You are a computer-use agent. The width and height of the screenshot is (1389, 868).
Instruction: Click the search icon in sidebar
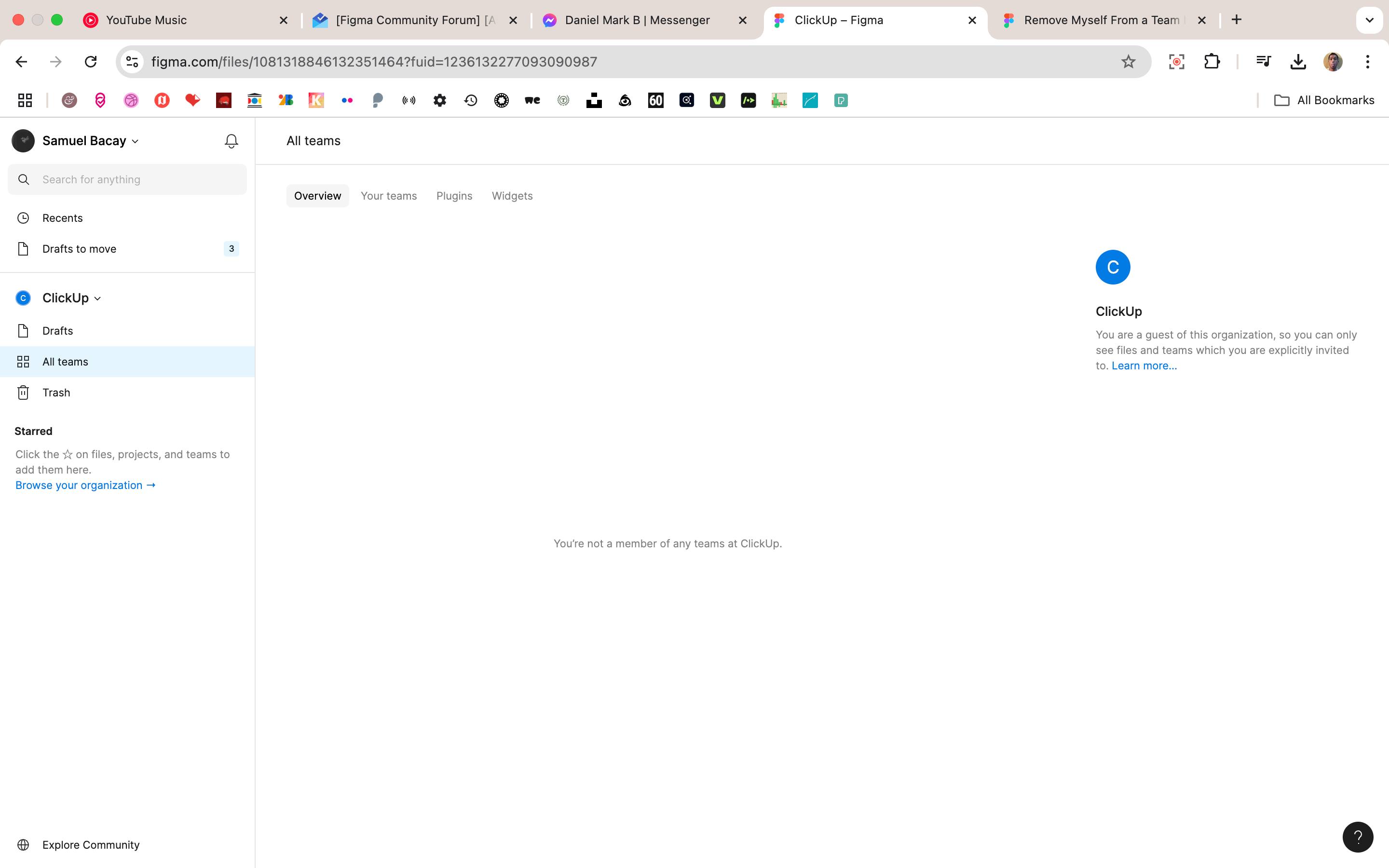pos(23,179)
